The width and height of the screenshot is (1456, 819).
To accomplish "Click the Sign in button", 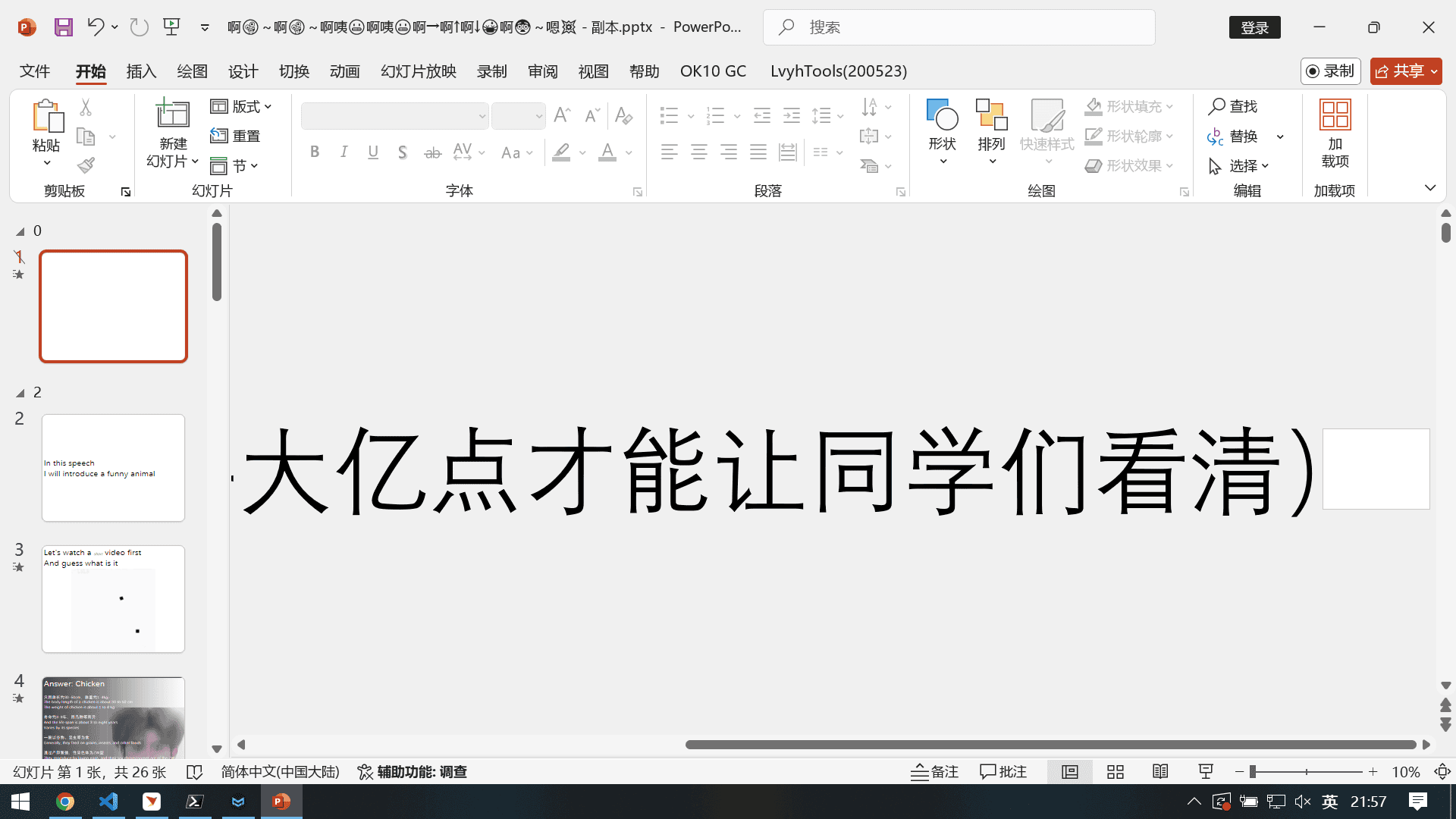I will tap(1254, 27).
